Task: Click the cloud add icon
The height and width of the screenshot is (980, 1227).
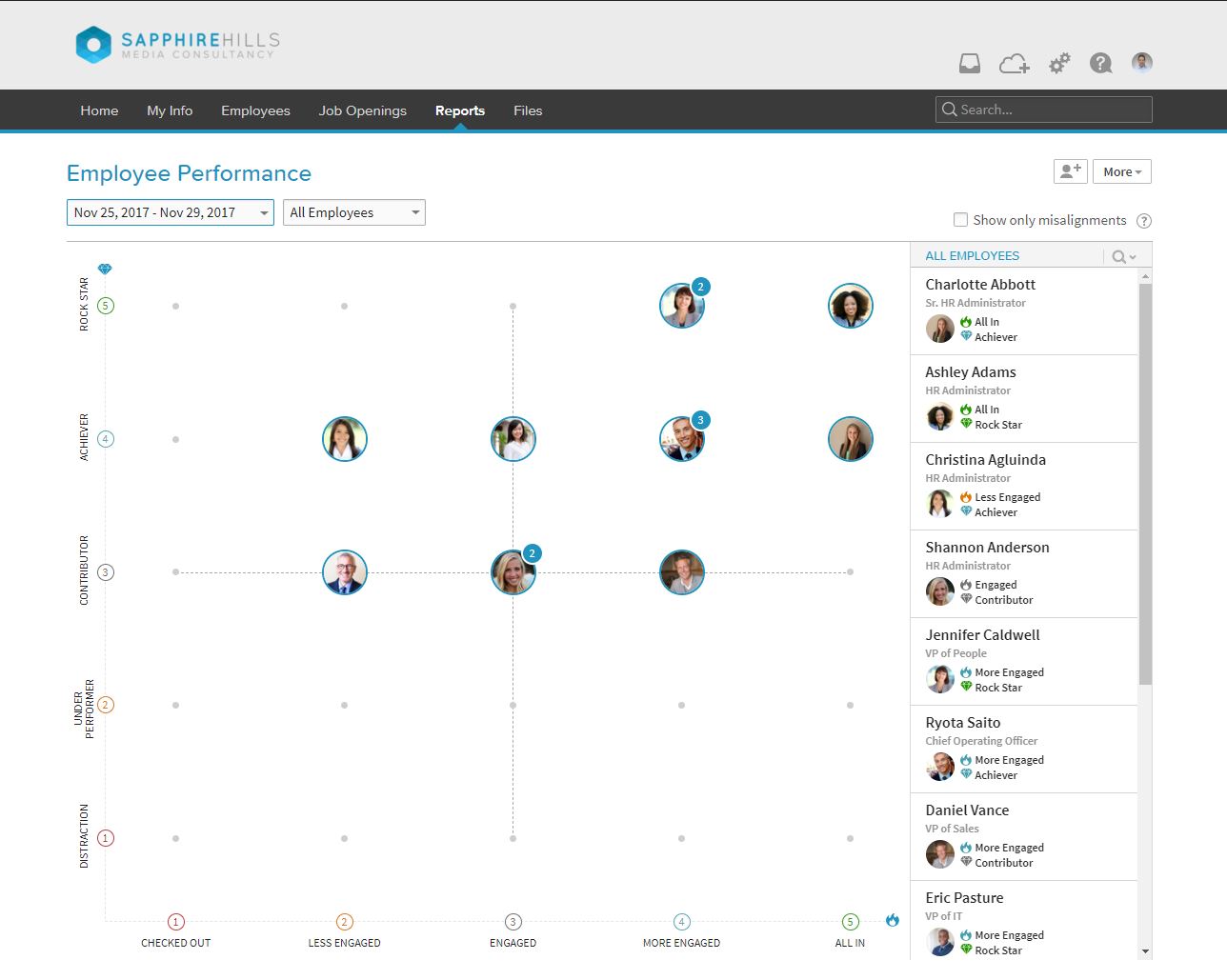Action: click(1014, 64)
